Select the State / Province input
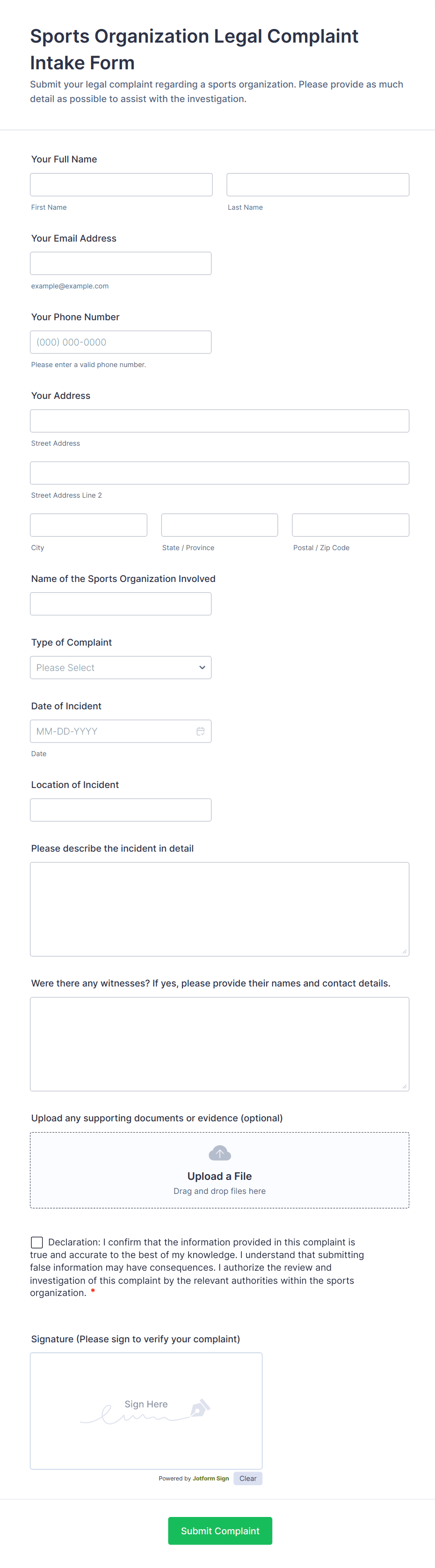The height and width of the screenshot is (1568, 435). tap(219, 525)
